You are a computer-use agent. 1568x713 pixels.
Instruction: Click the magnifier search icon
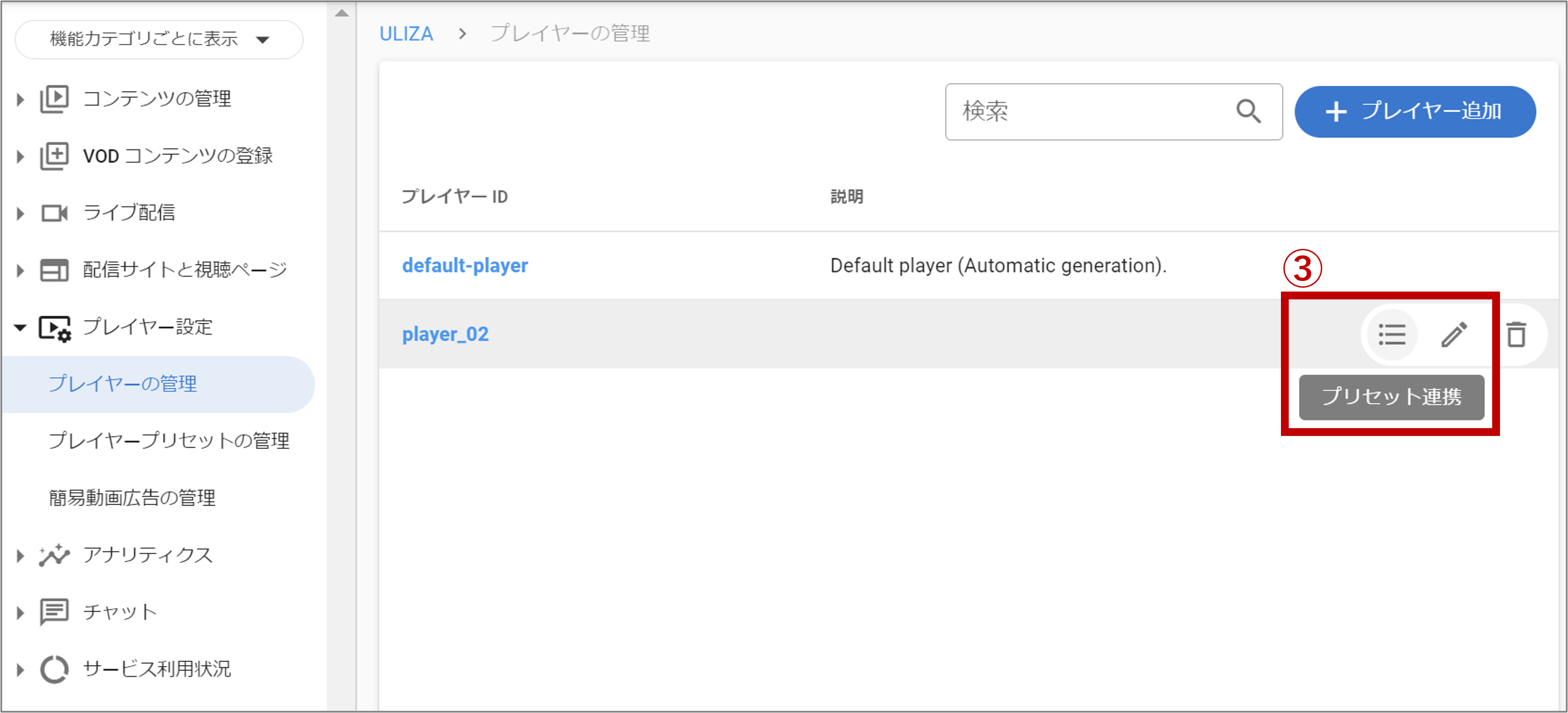click(x=1248, y=111)
